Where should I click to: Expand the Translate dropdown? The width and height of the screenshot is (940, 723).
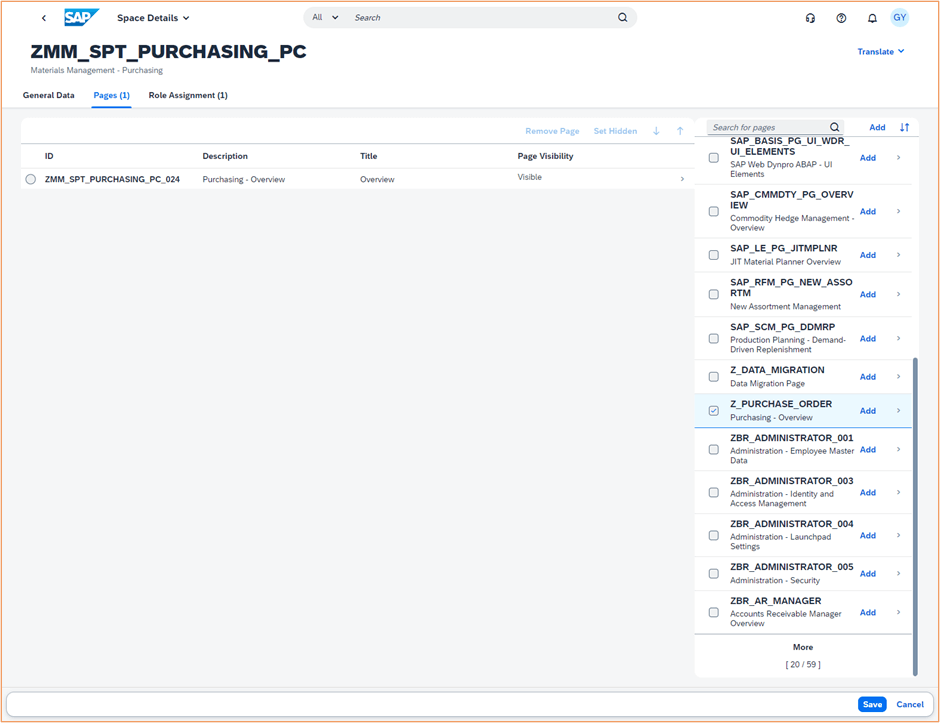click(881, 52)
